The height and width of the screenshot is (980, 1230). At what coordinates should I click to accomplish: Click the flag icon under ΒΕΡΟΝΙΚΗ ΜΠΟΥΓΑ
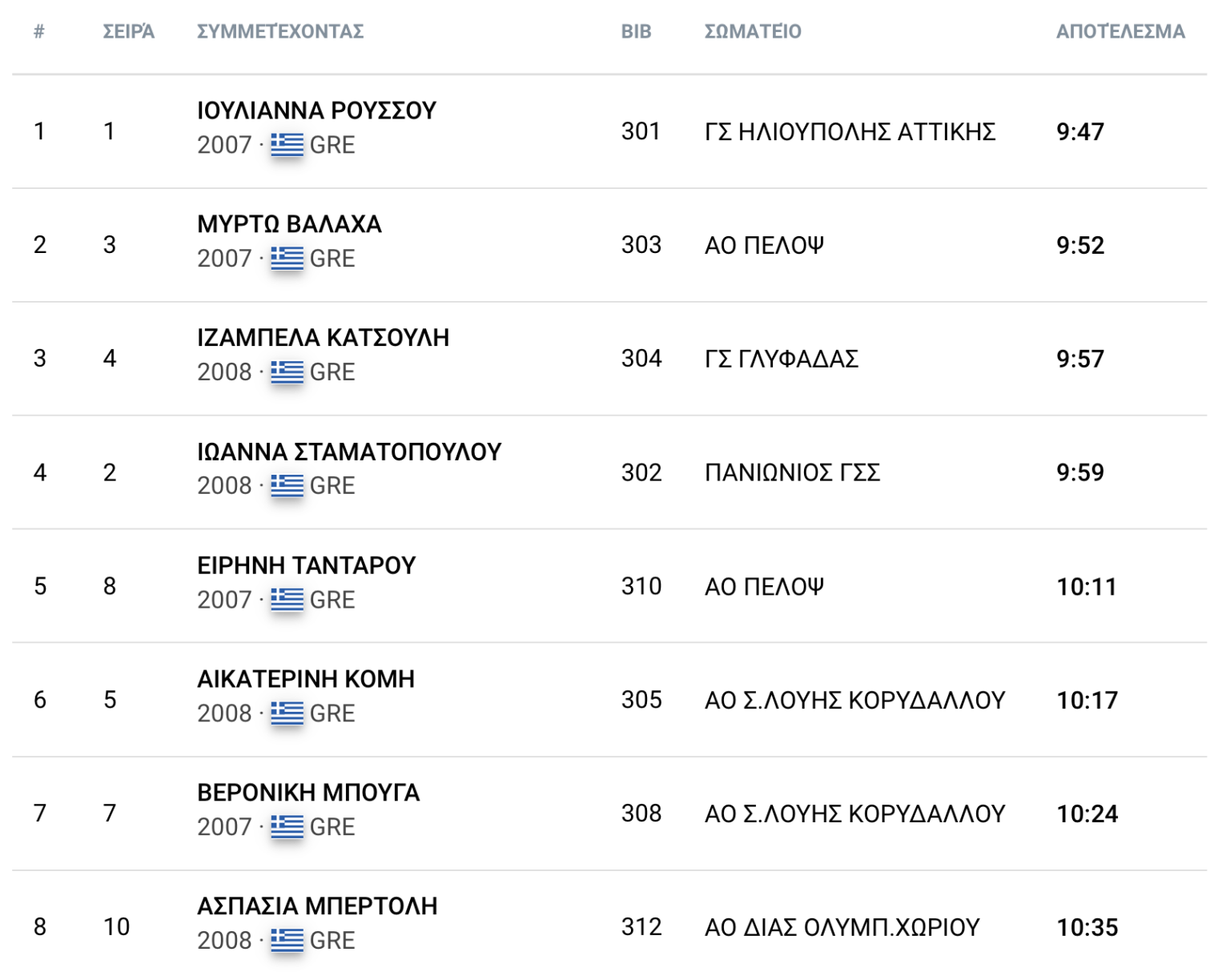pyautogui.click(x=287, y=827)
